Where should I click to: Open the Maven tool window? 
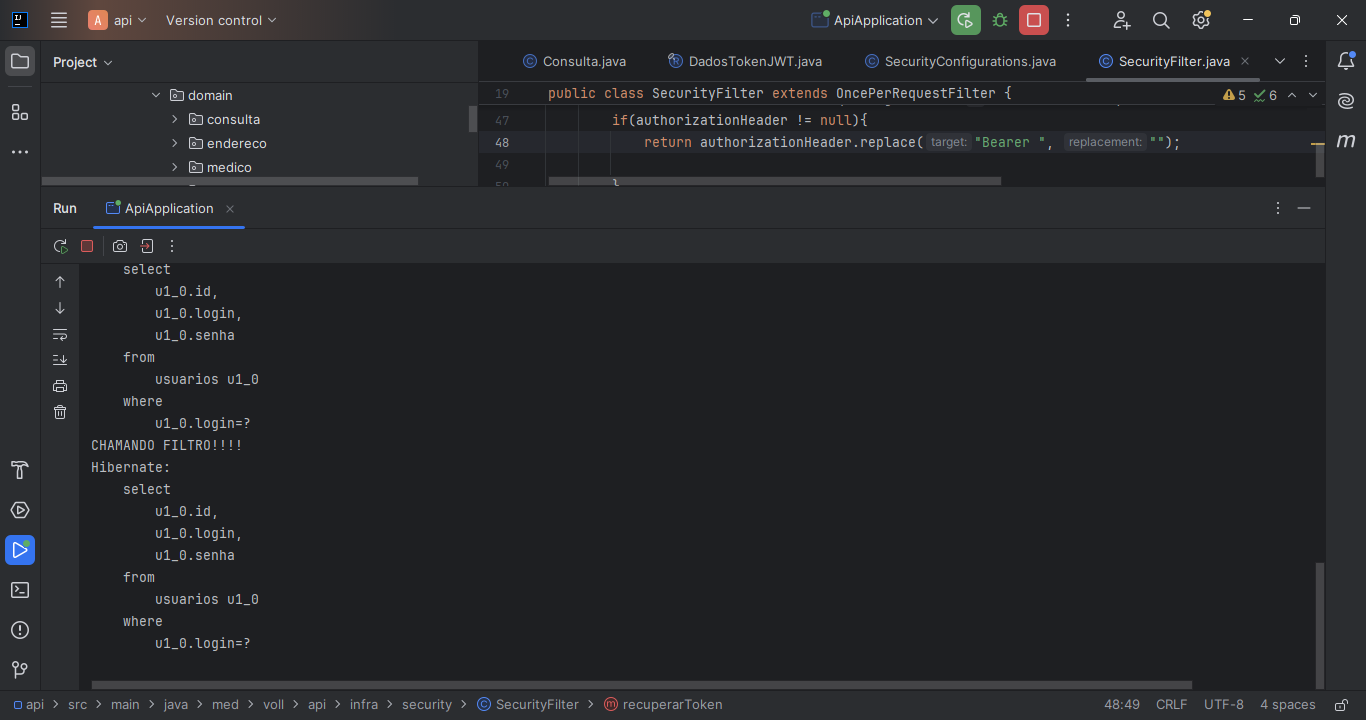click(1346, 140)
